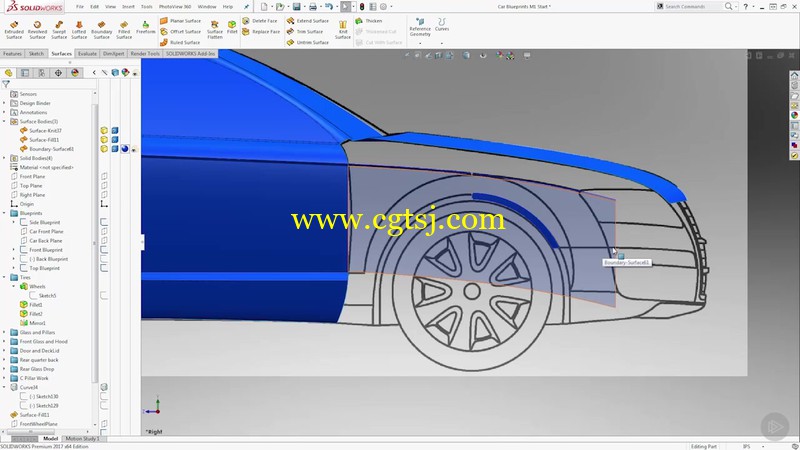Use the Replace Face command
Image resolution: width=800 pixels, height=450 pixels.
(261, 32)
